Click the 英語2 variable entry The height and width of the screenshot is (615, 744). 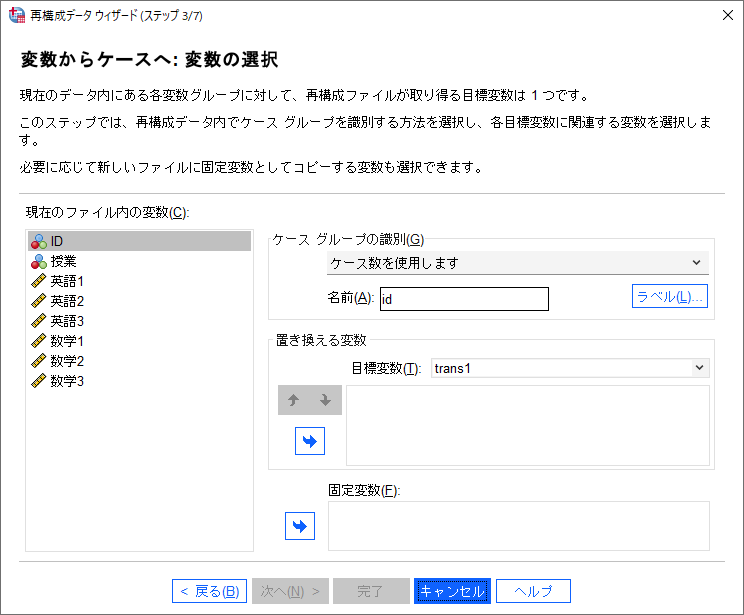click(x=67, y=301)
